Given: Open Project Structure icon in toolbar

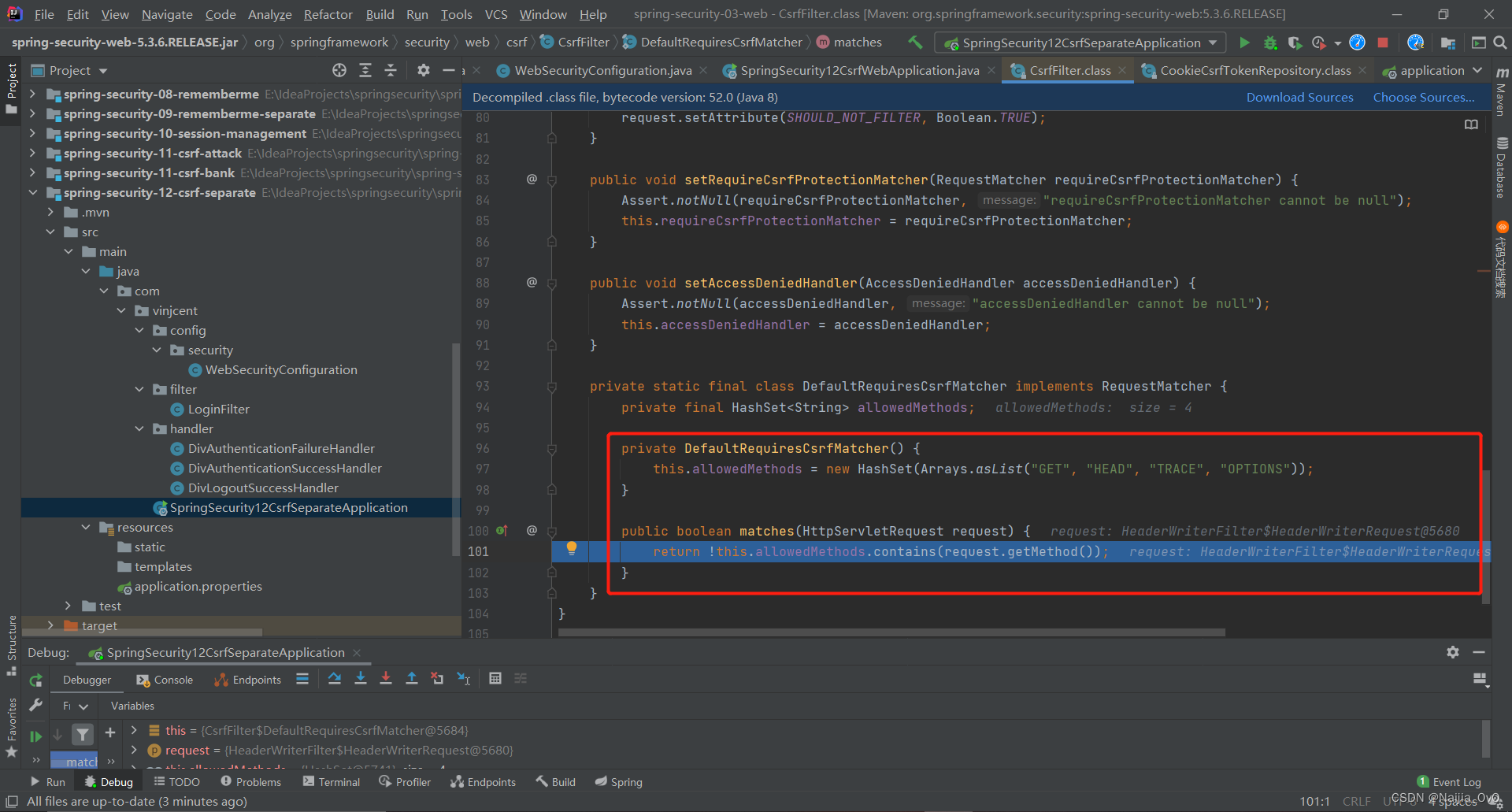Looking at the screenshot, I should click(1447, 43).
